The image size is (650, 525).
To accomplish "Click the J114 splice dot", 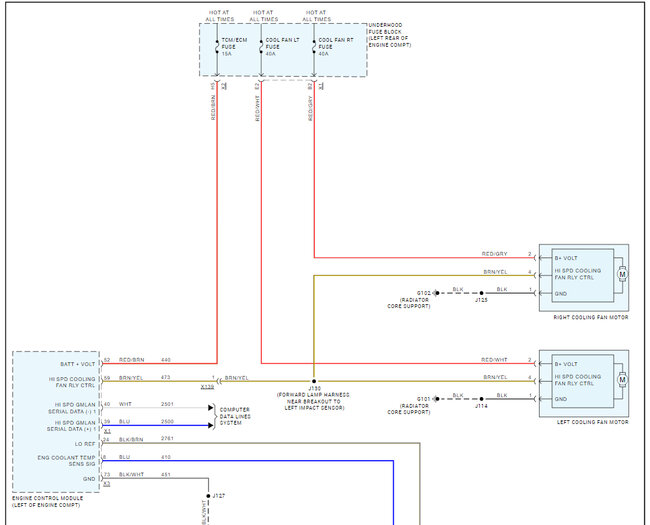I will [481, 399].
